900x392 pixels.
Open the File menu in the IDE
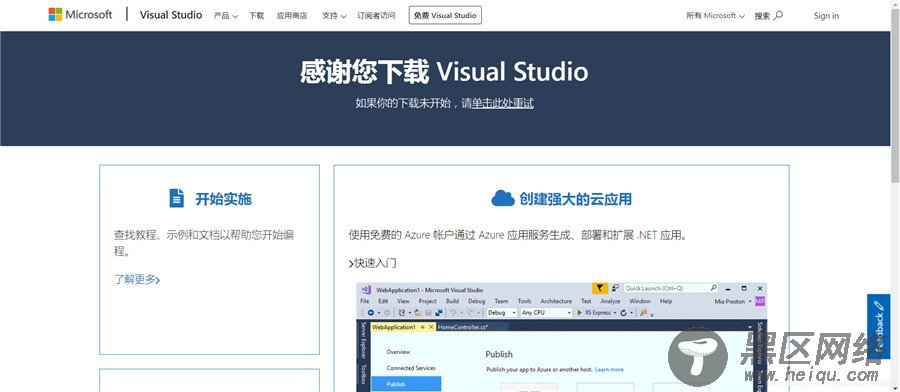click(x=364, y=301)
